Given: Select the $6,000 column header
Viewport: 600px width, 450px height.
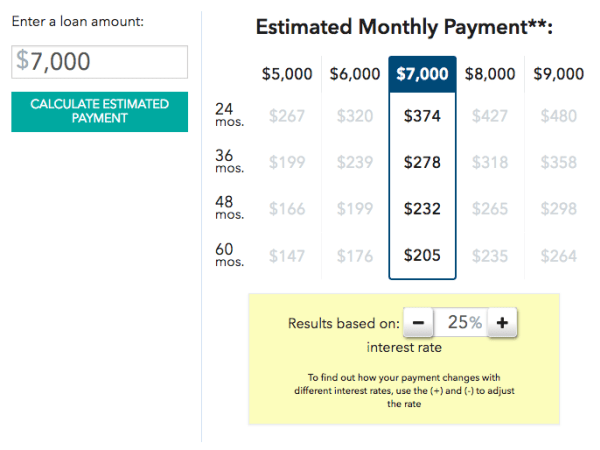Looking at the screenshot, I should coord(355,74).
